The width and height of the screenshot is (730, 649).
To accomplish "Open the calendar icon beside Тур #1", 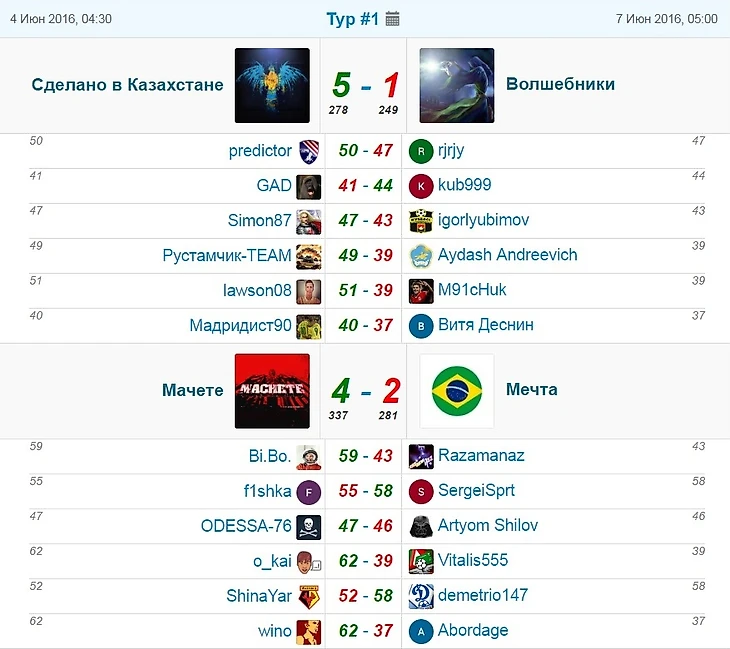I will coord(392,19).
